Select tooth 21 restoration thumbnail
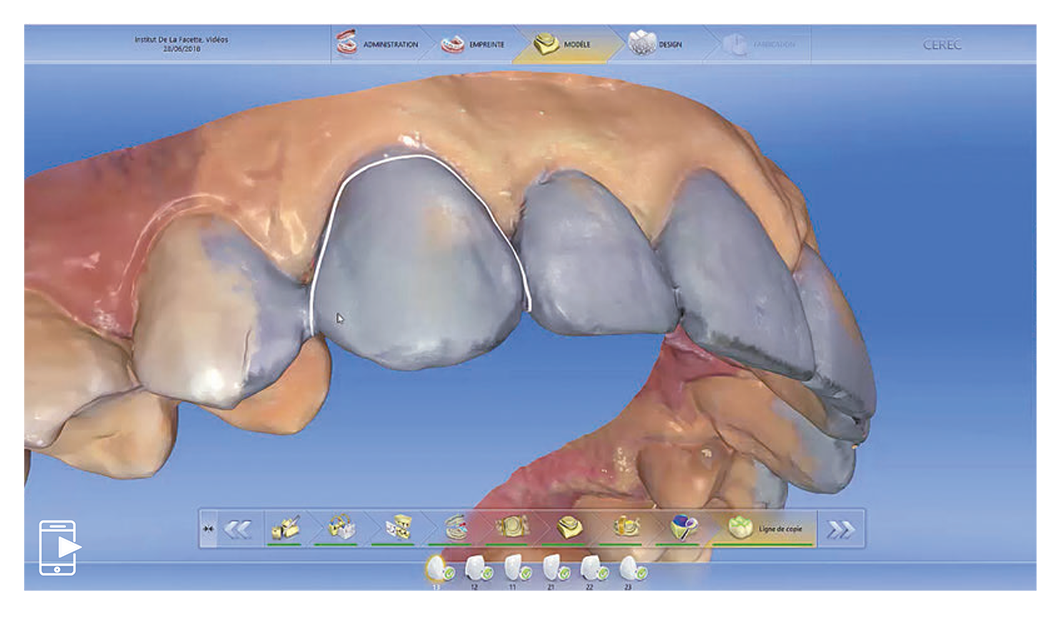1063x617 pixels. (x=553, y=570)
